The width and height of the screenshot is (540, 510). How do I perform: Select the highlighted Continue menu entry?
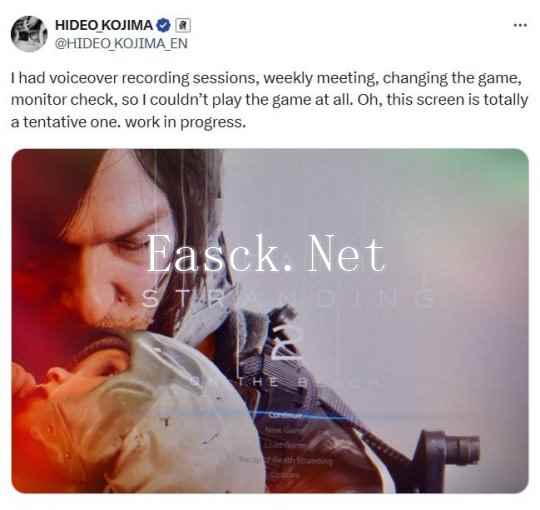285,415
